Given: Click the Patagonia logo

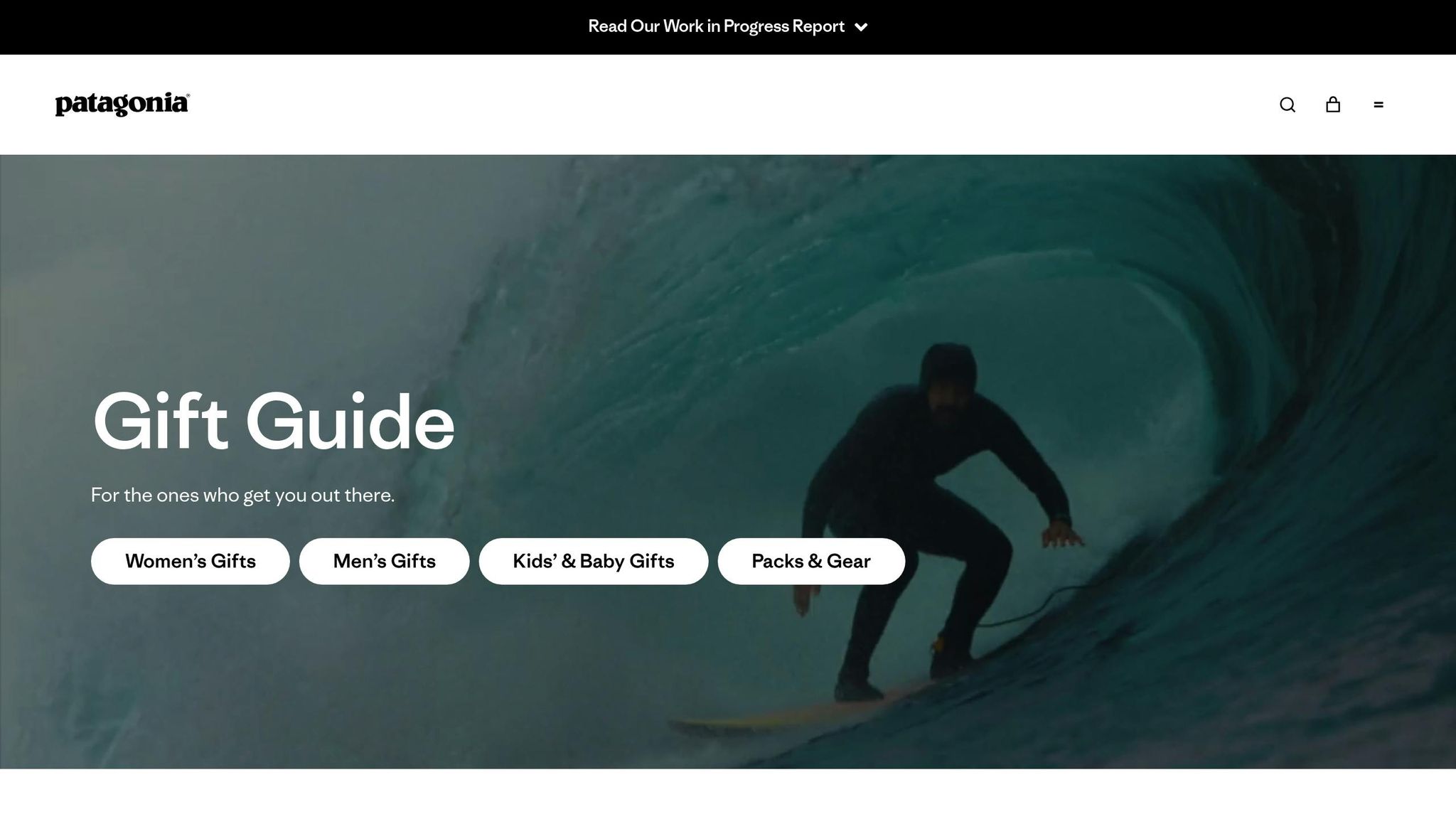Looking at the screenshot, I should coord(122,105).
